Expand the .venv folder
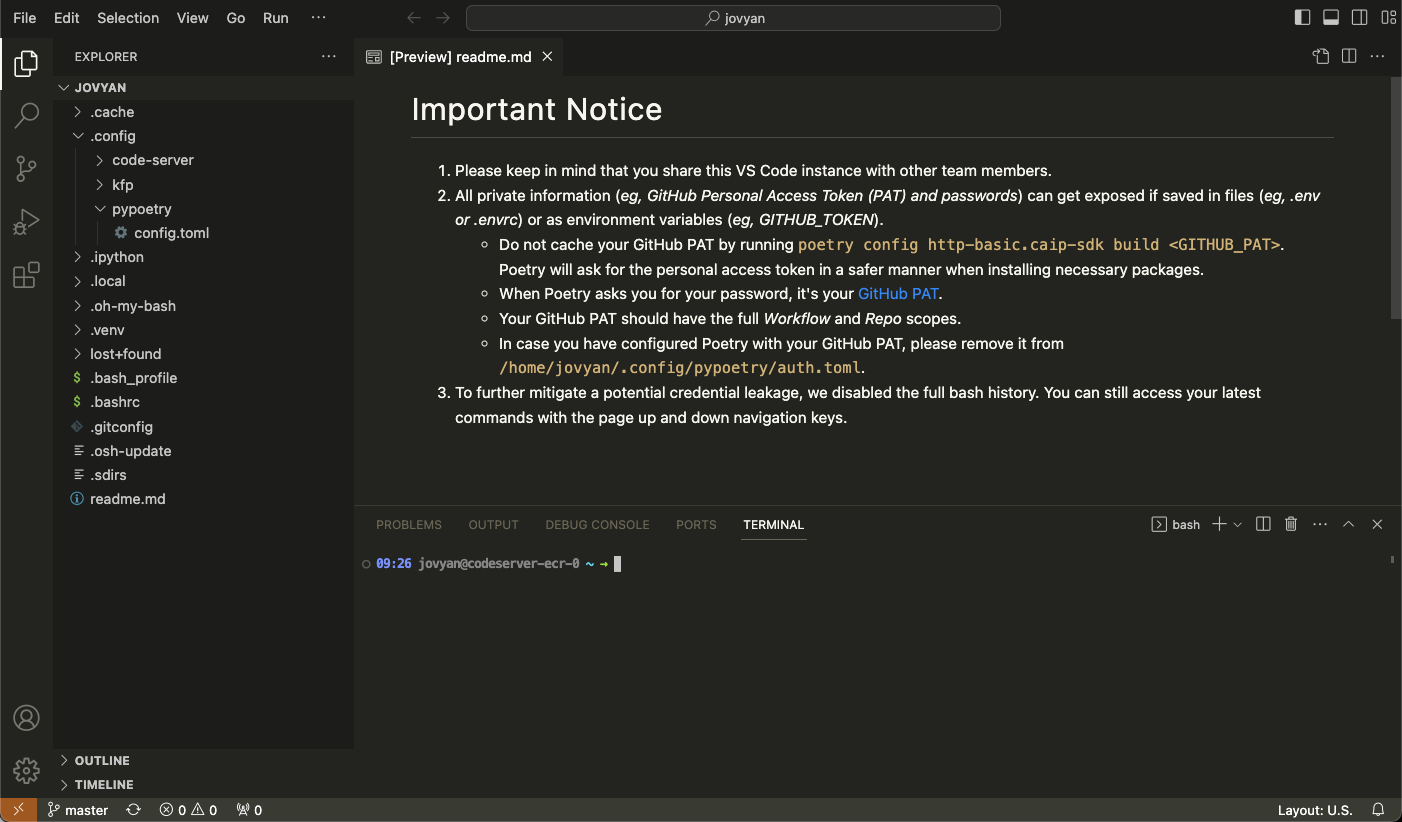The width and height of the screenshot is (1402, 822). 204,330
